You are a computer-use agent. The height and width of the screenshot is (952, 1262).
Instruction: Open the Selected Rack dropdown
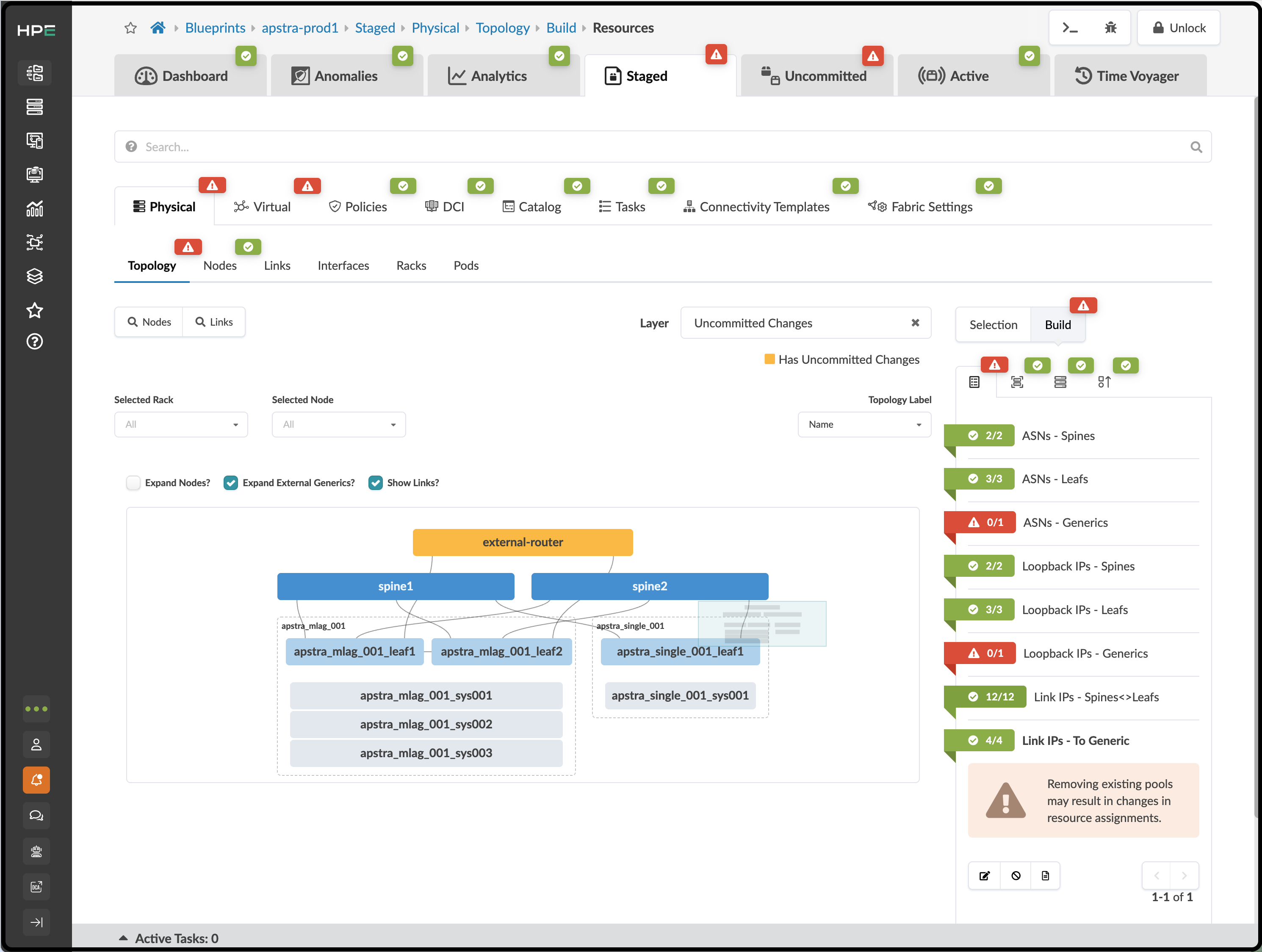[181, 424]
